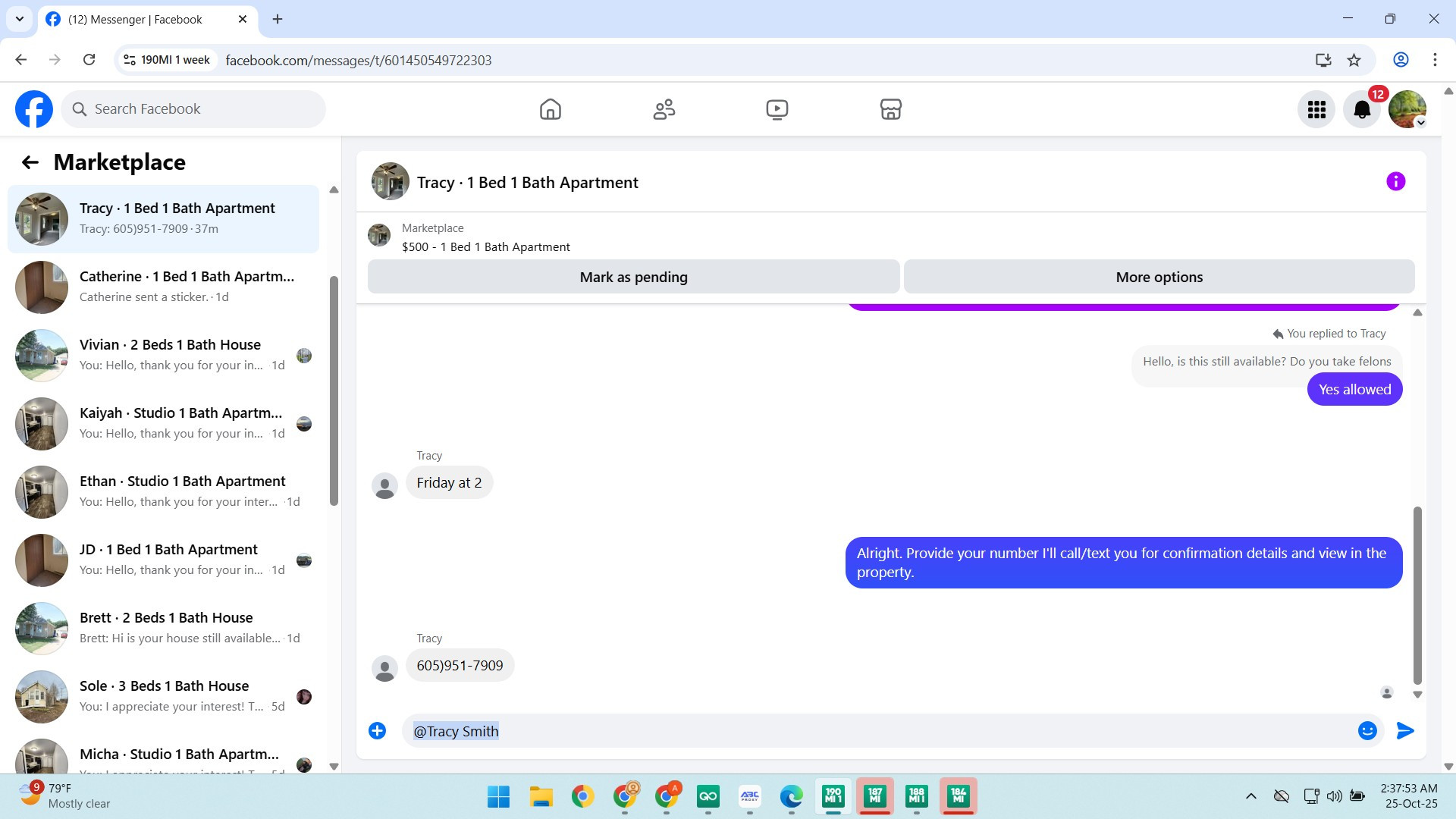
Task: Mark the listing as pending
Action: tap(634, 277)
